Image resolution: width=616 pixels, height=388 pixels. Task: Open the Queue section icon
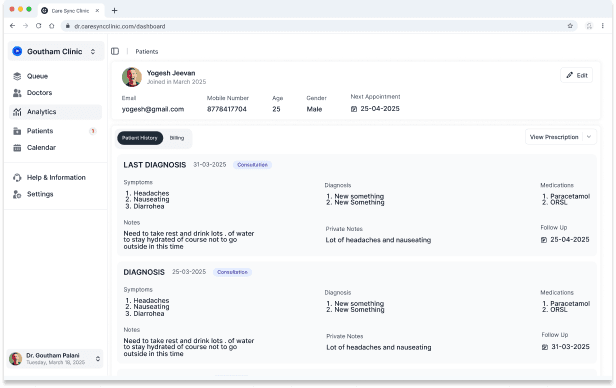pyautogui.click(x=17, y=76)
